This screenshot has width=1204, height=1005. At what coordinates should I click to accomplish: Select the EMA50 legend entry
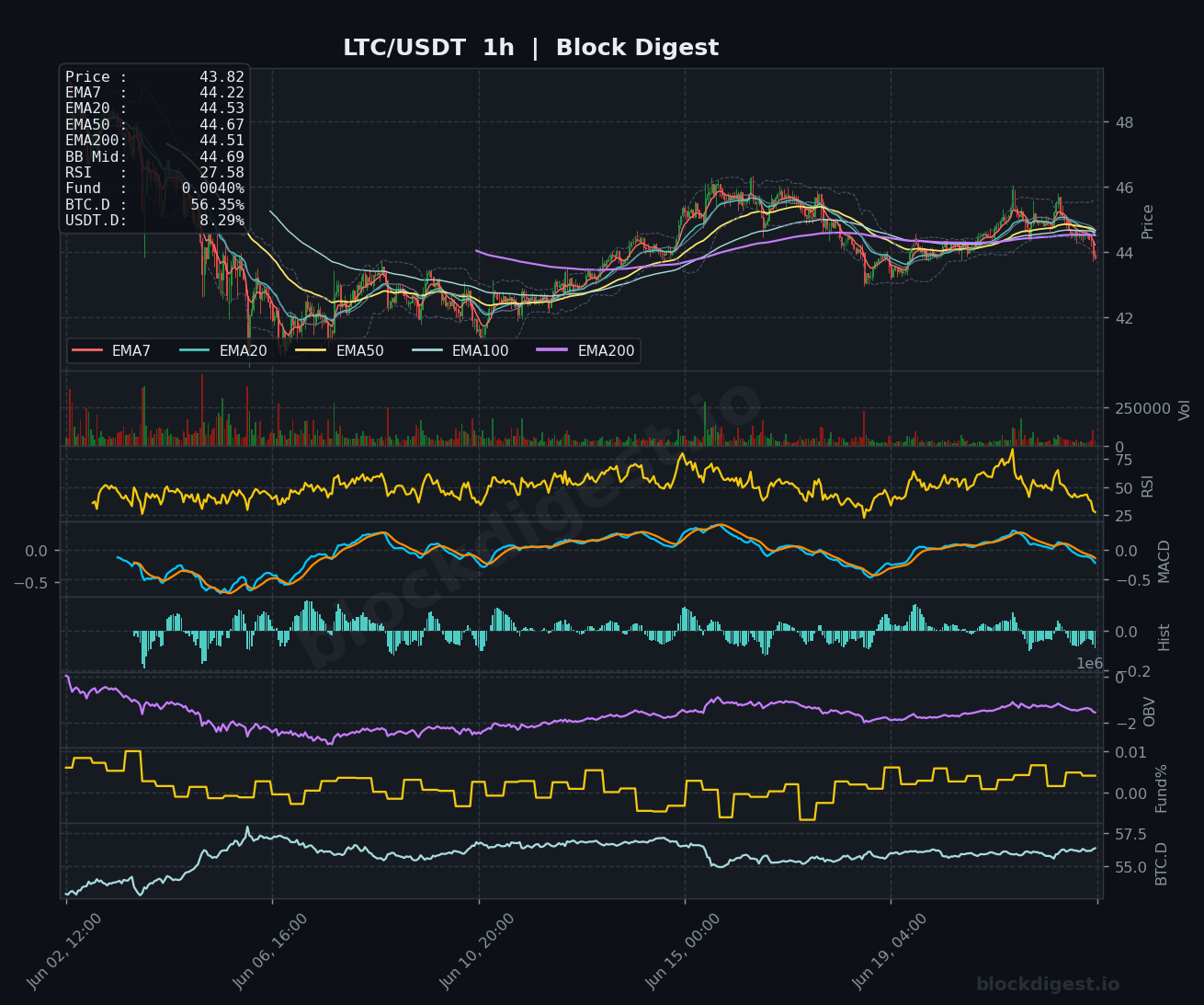click(340, 350)
